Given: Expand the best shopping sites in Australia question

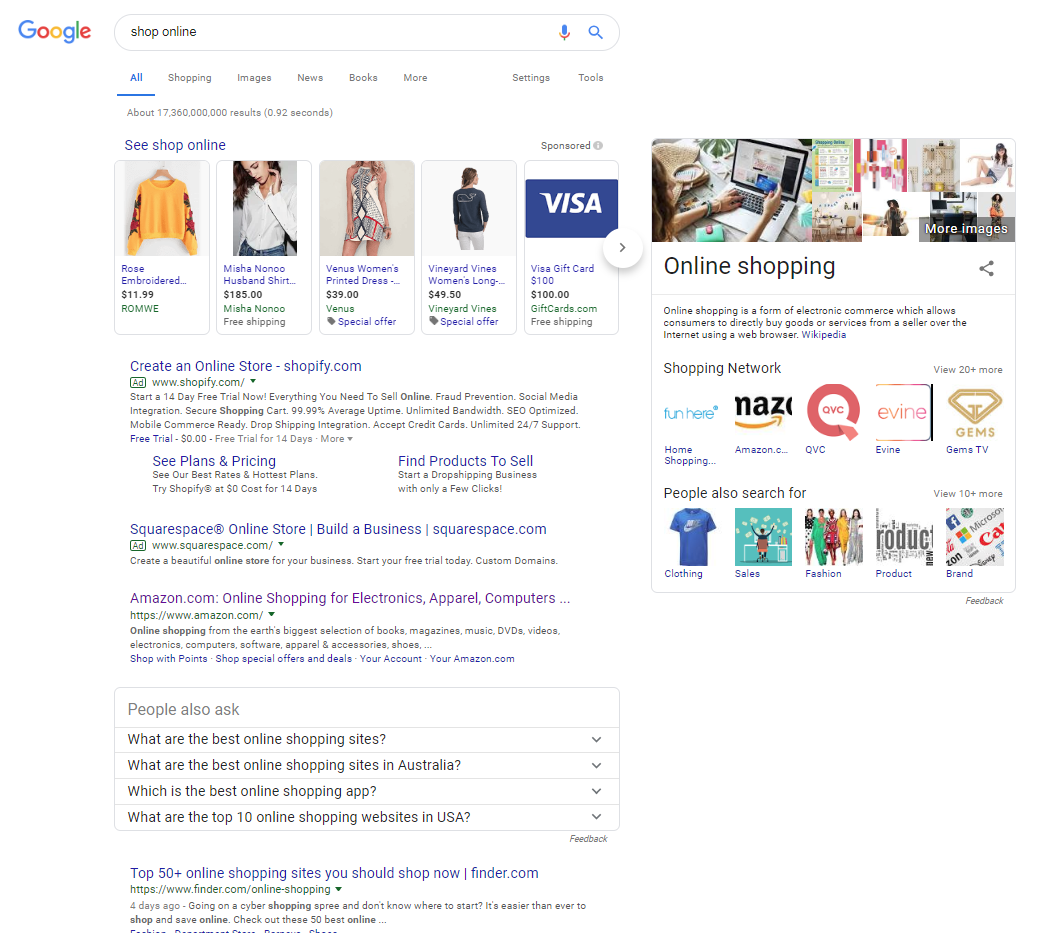Looking at the screenshot, I should (367, 765).
